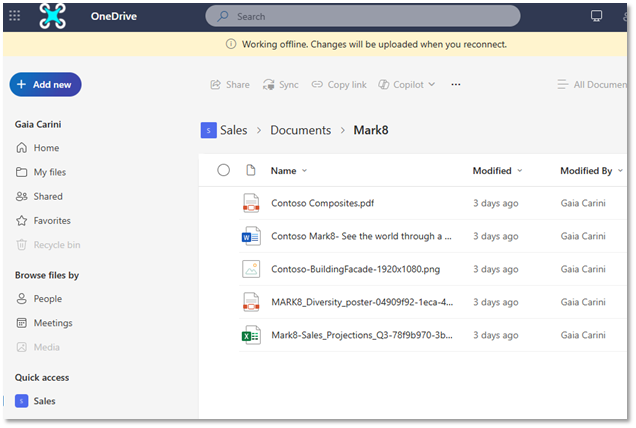
Task: Open Contoso Composites.pdf
Action: pos(322,203)
